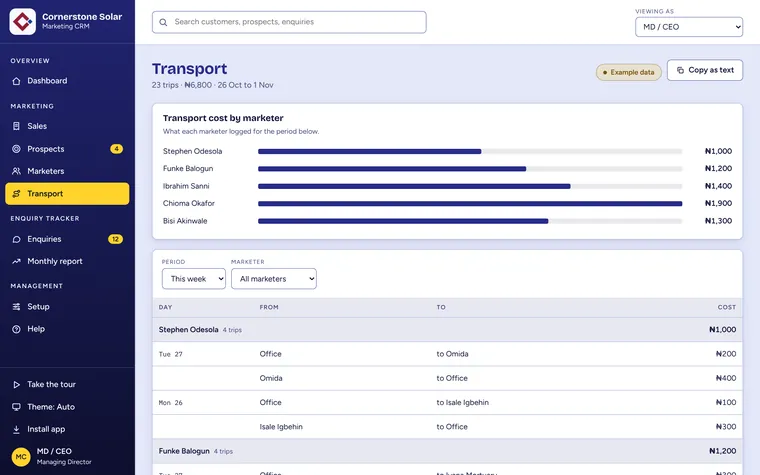The image size is (760, 475).
Task: Click the Transport route icon
Action: pyautogui.click(x=16, y=194)
